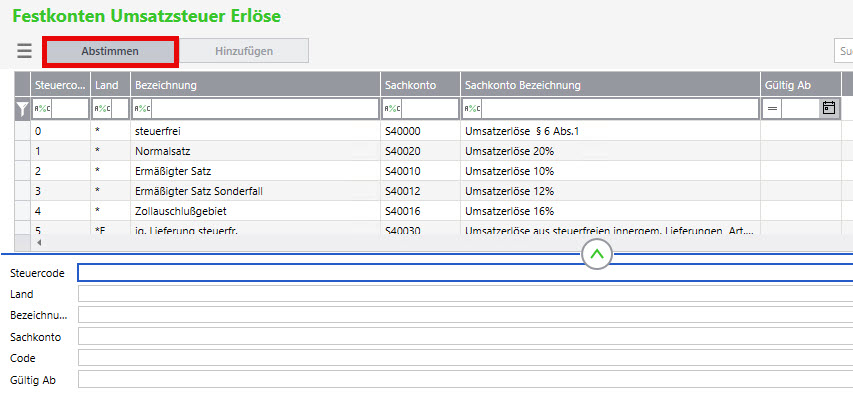The width and height of the screenshot is (853, 409).
Task: Click filter operator icon for Bezeichnung column
Action: point(144,109)
